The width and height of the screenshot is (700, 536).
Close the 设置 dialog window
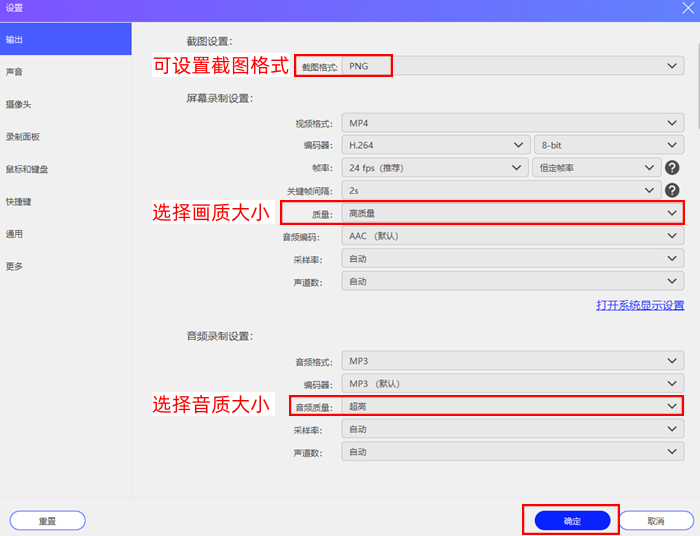coord(688,8)
